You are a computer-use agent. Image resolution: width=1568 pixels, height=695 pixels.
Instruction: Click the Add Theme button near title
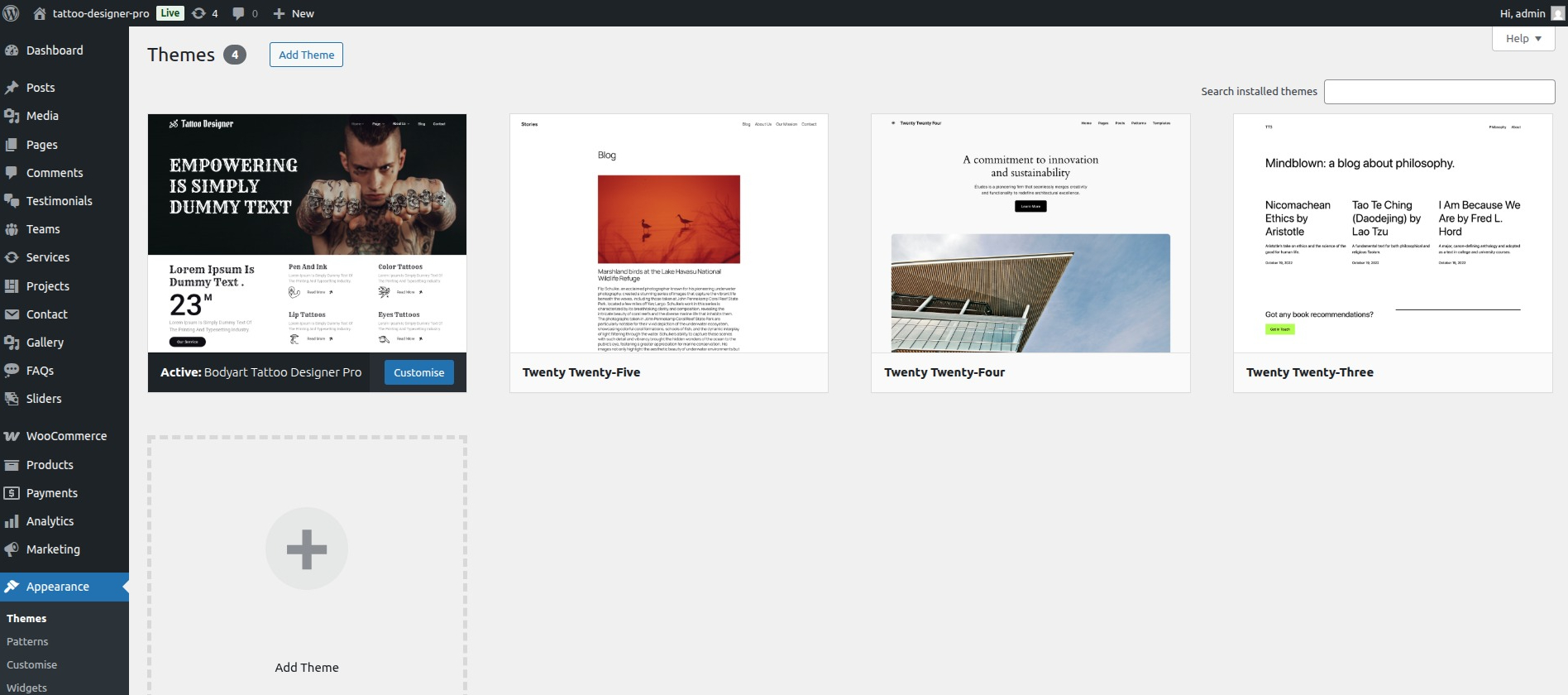306,55
